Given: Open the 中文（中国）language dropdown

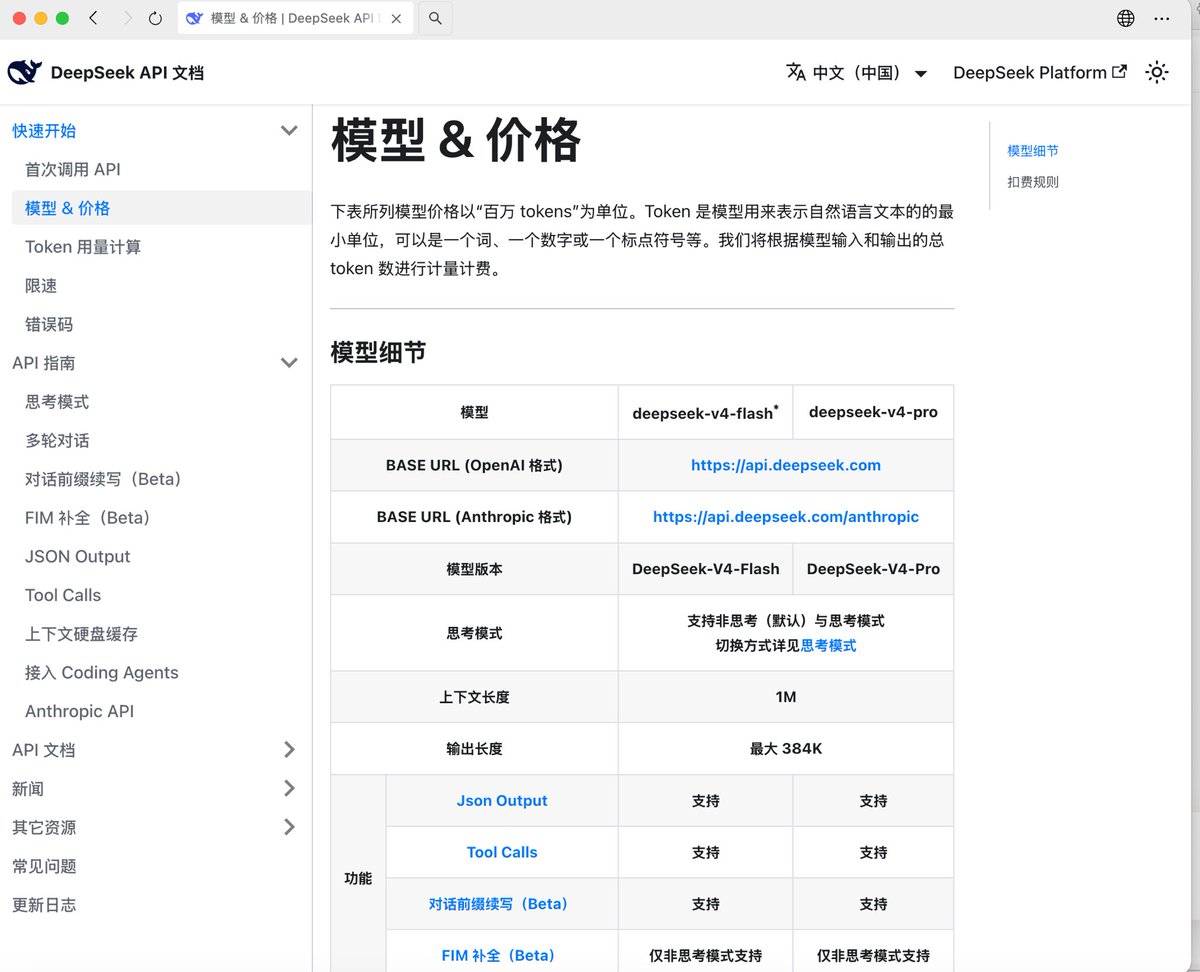Looking at the screenshot, I should tap(858, 72).
